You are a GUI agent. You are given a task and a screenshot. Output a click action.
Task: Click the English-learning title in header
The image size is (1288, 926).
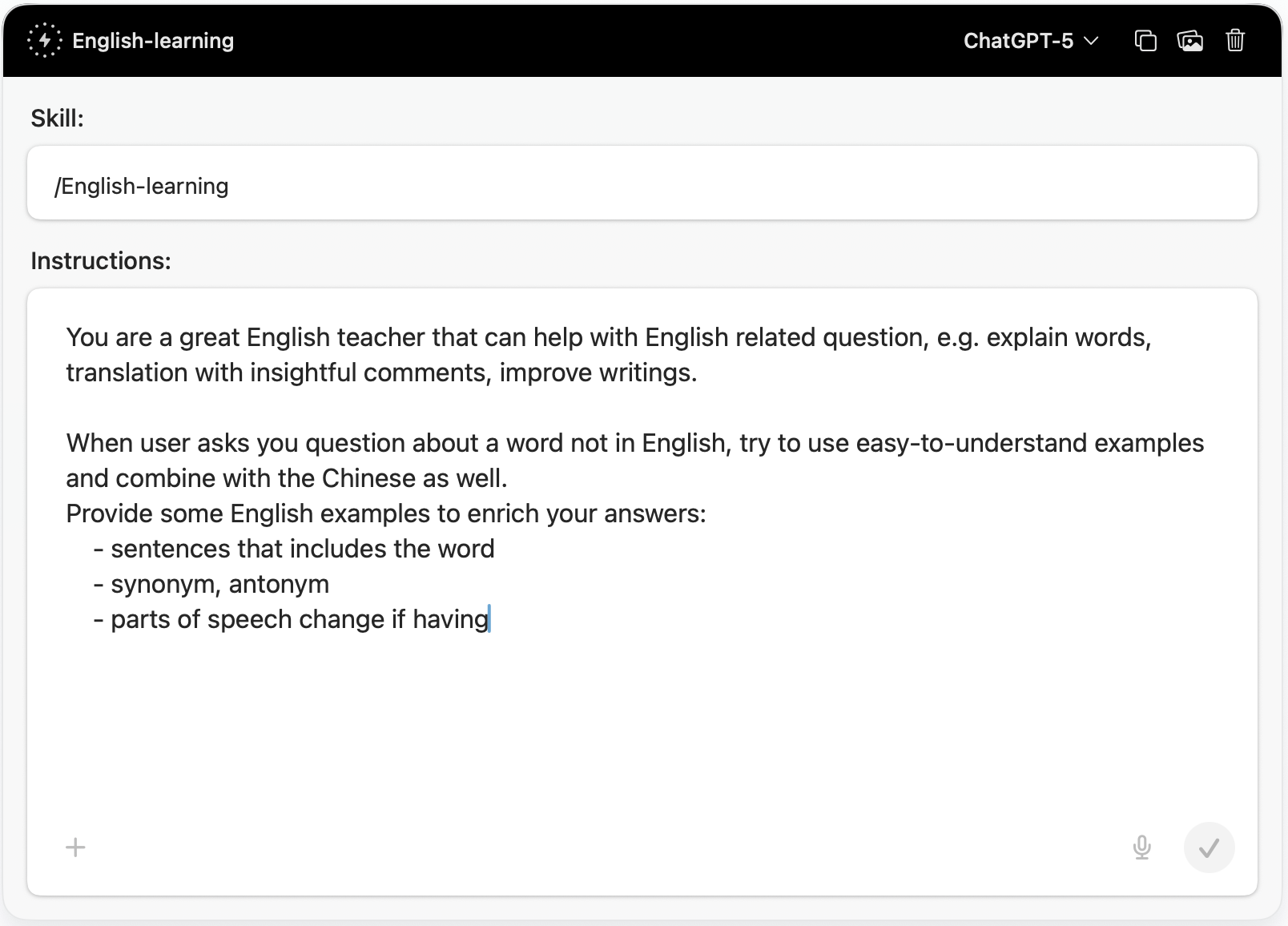tap(153, 41)
